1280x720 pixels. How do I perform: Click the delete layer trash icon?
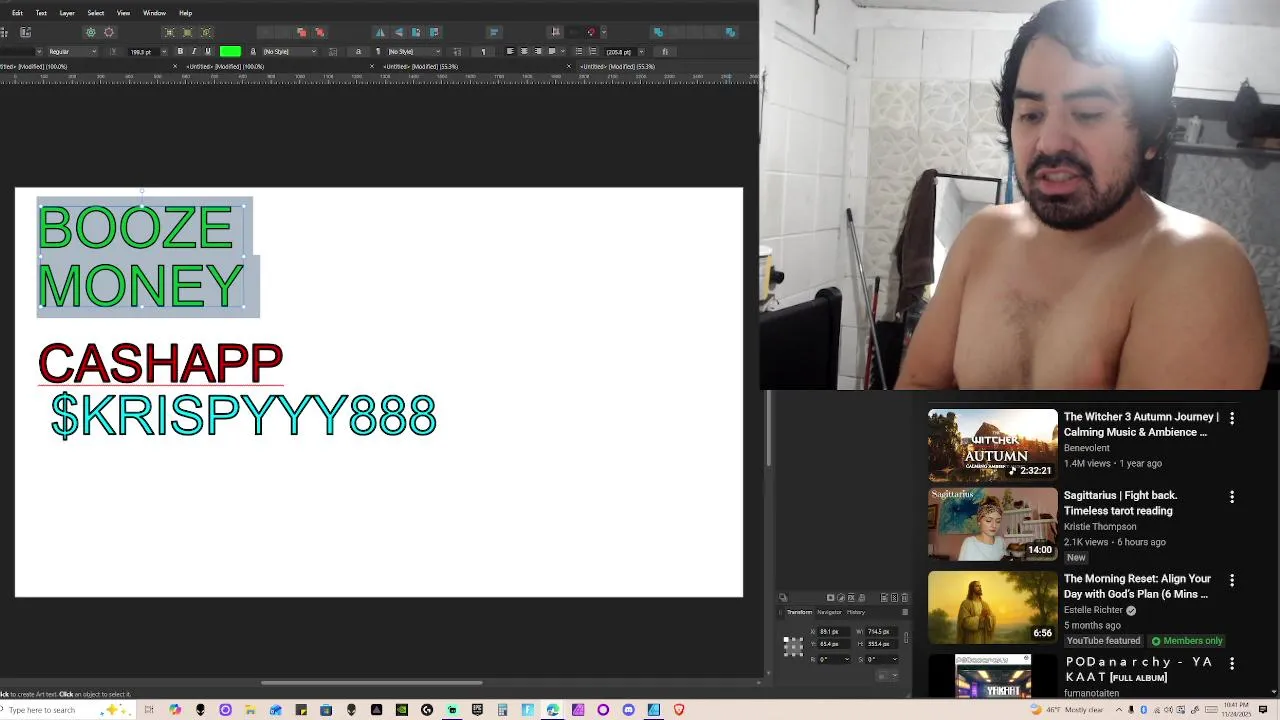click(x=905, y=598)
